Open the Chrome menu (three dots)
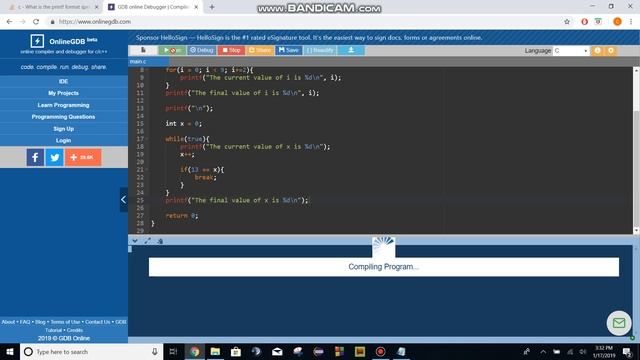The width and height of the screenshot is (640, 360). pos(631,22)
